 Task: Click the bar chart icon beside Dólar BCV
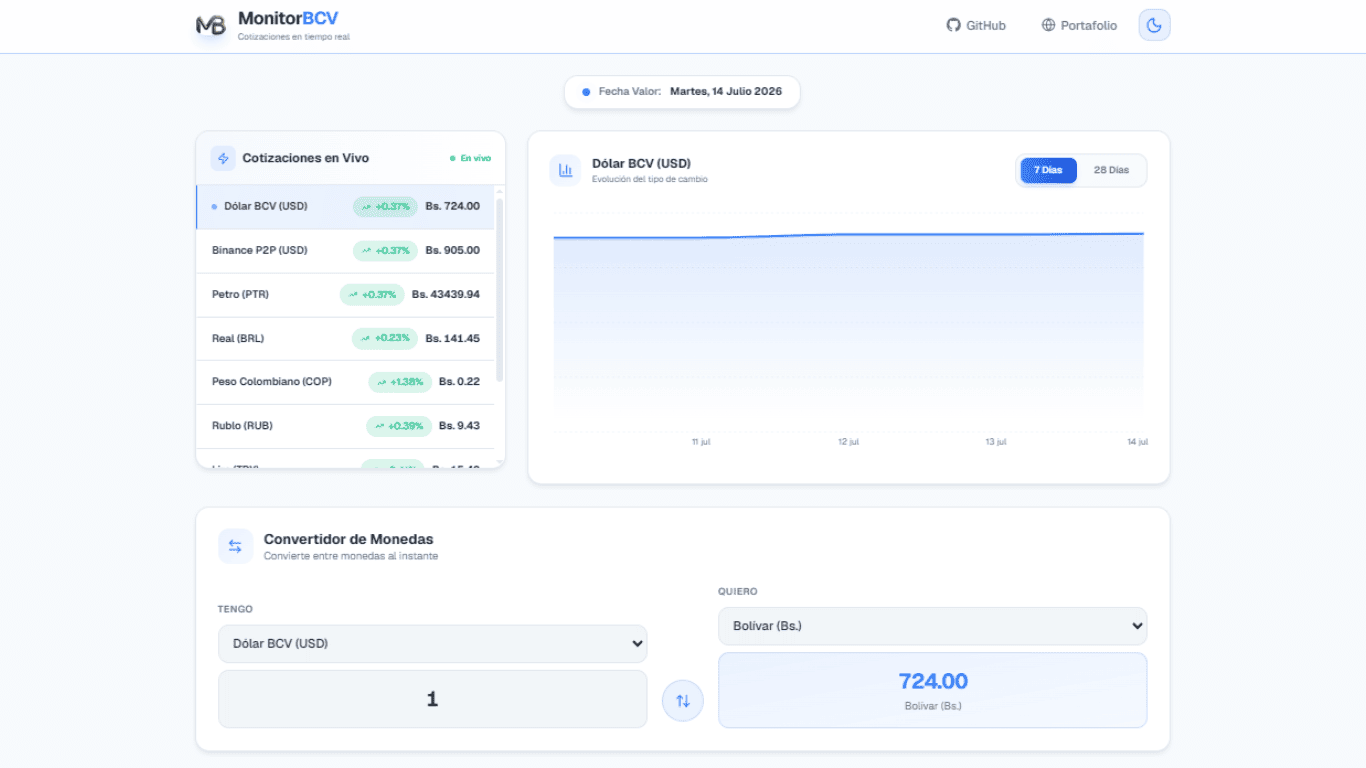click(565, 170)
